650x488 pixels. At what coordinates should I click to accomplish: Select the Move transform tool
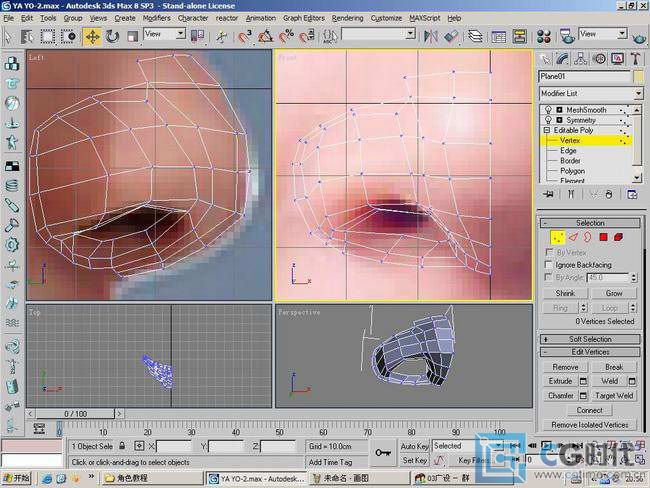click(92, 36)
